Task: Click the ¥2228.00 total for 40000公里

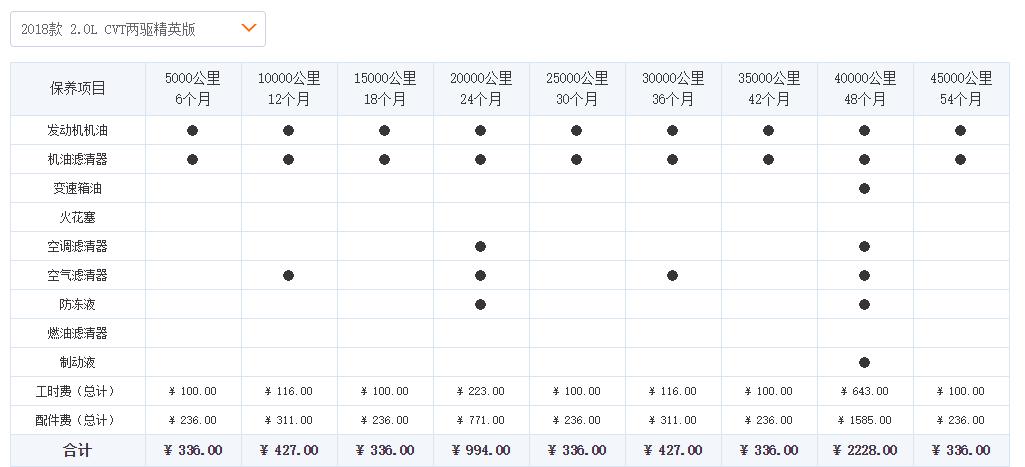Action: [x=864, y=451]
